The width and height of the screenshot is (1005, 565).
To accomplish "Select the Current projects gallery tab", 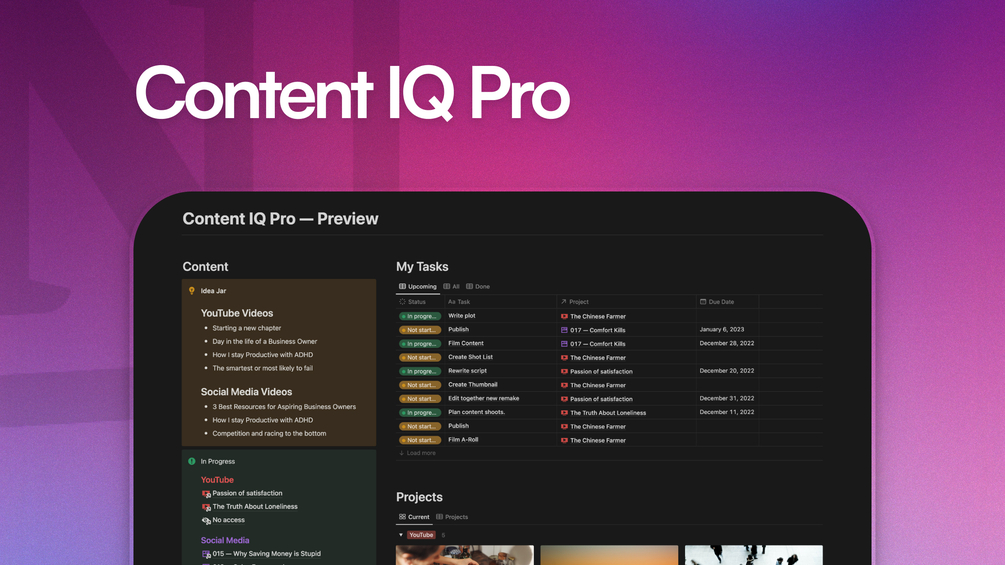I will pos(414,517).
